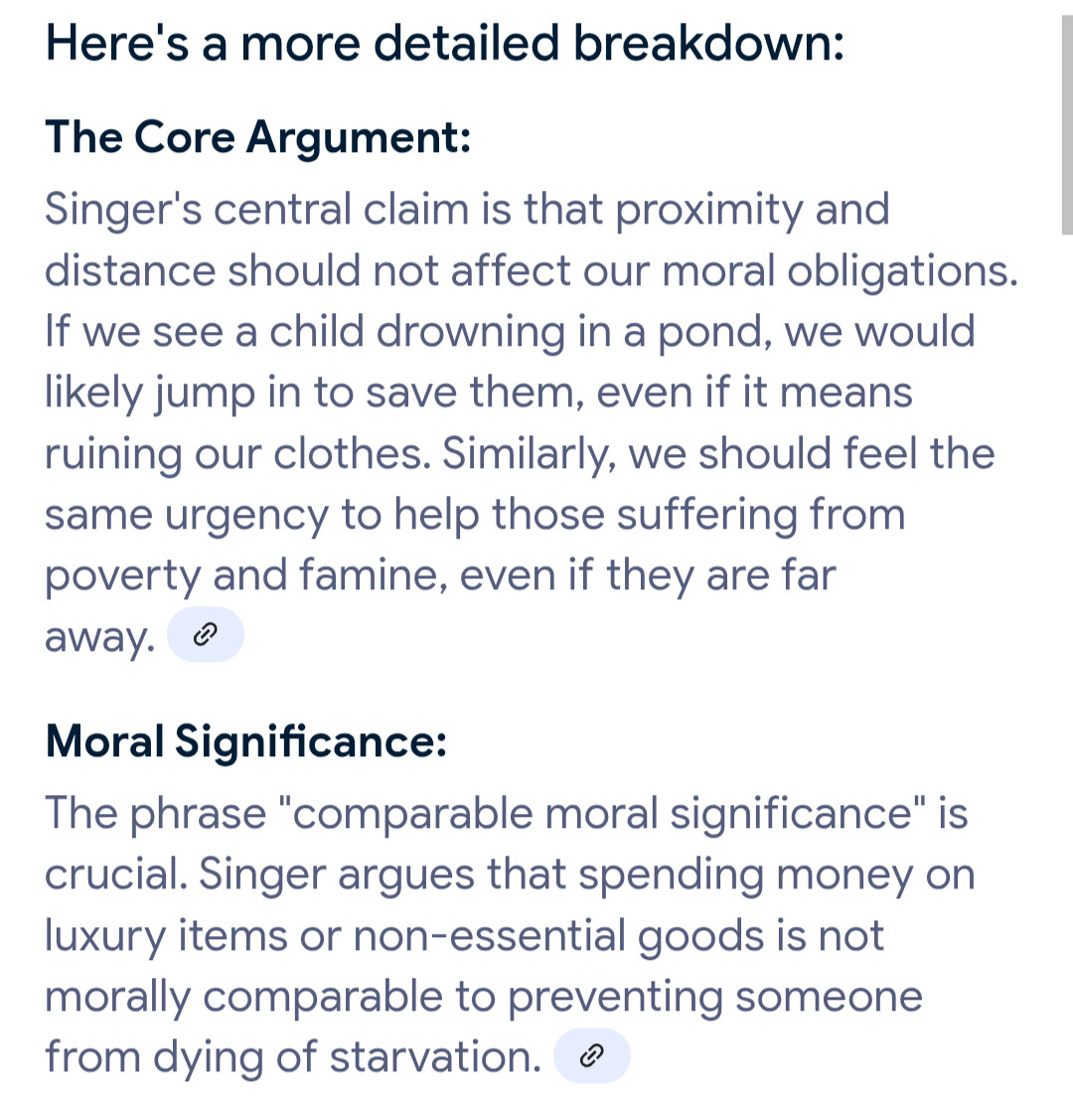Viewport: 1073px width, 1120px height.
Task: Click the line "same urgency to help those suffering from"
Action: pyautogui.click(x=475, y=515)
